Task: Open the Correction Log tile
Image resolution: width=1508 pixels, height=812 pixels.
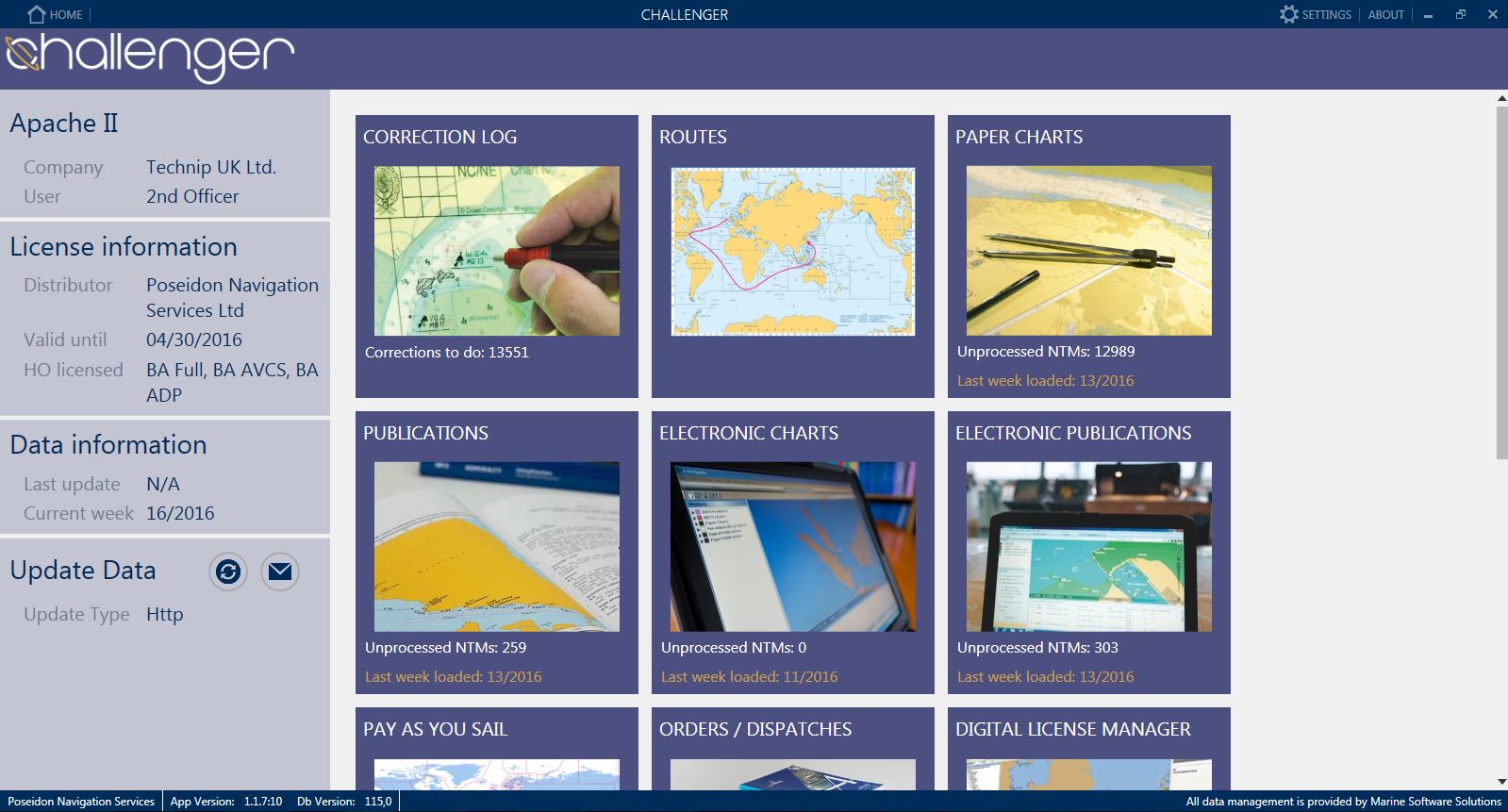Action: tap(497, 257)
